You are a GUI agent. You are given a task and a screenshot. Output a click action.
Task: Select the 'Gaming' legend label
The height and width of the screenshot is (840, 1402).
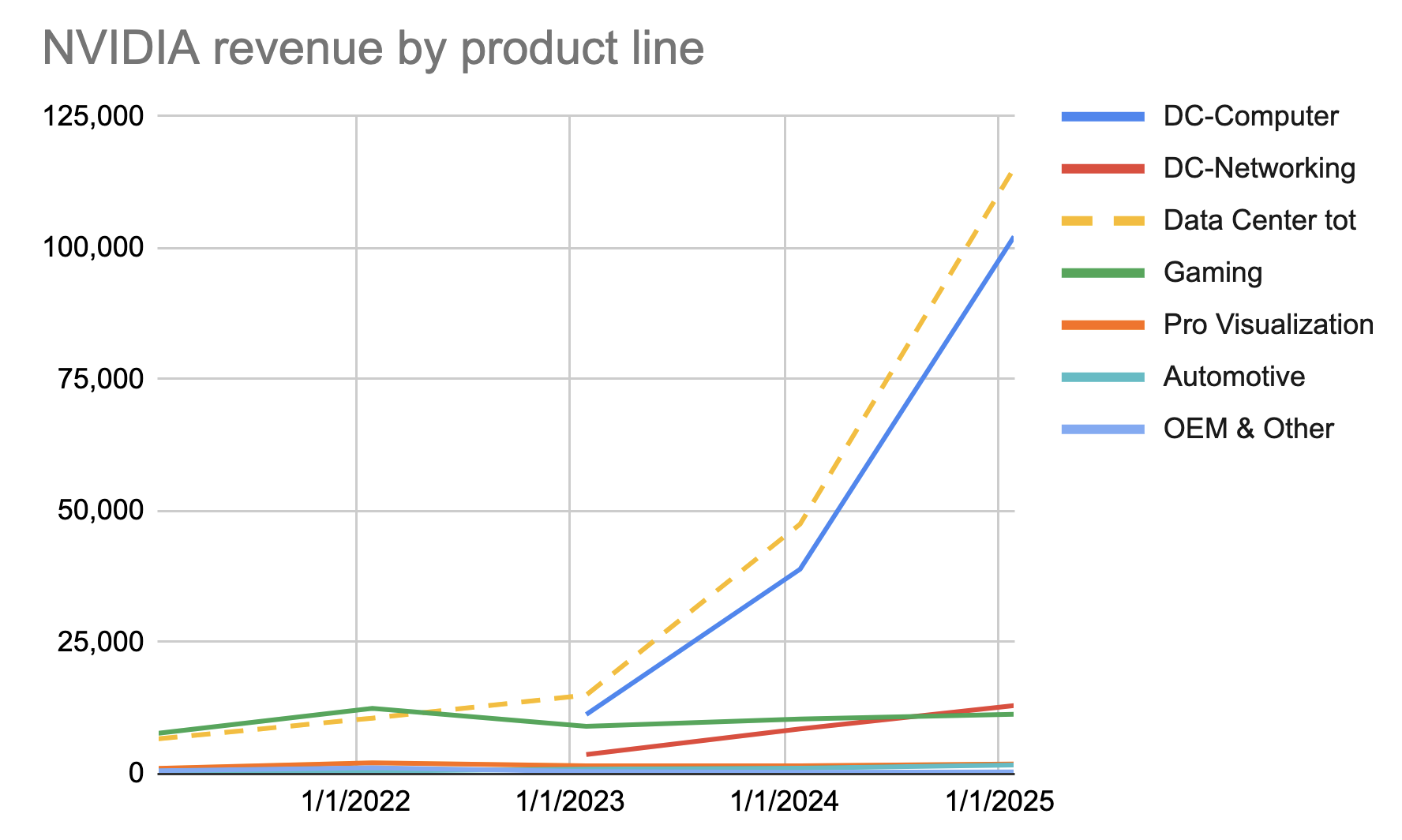point(1213,272)
